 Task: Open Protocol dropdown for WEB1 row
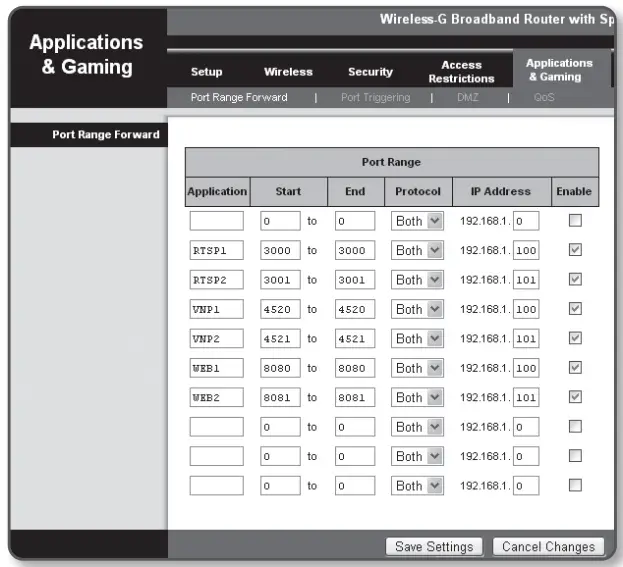pyautogui.click(x=415, y=368)
